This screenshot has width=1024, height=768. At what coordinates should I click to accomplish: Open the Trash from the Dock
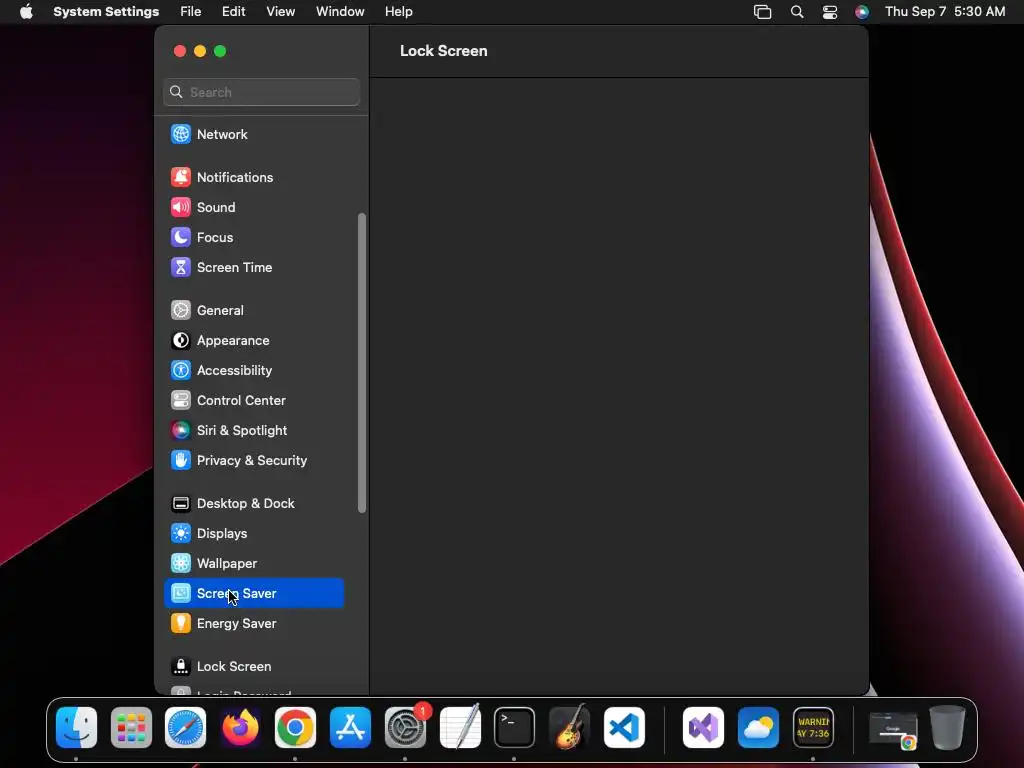pyautogui.click(x=948, y=728)
